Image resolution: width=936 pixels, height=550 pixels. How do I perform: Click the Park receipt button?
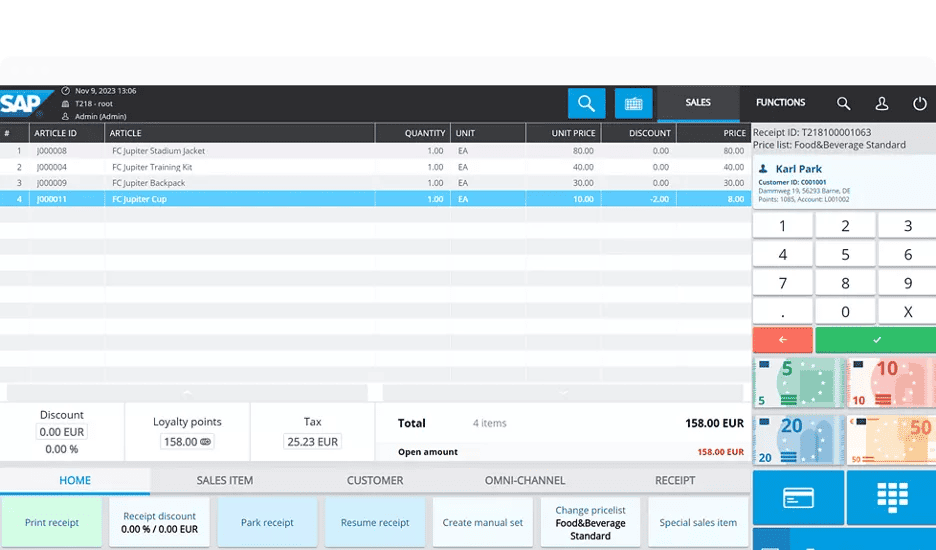[x=267, y=522]
